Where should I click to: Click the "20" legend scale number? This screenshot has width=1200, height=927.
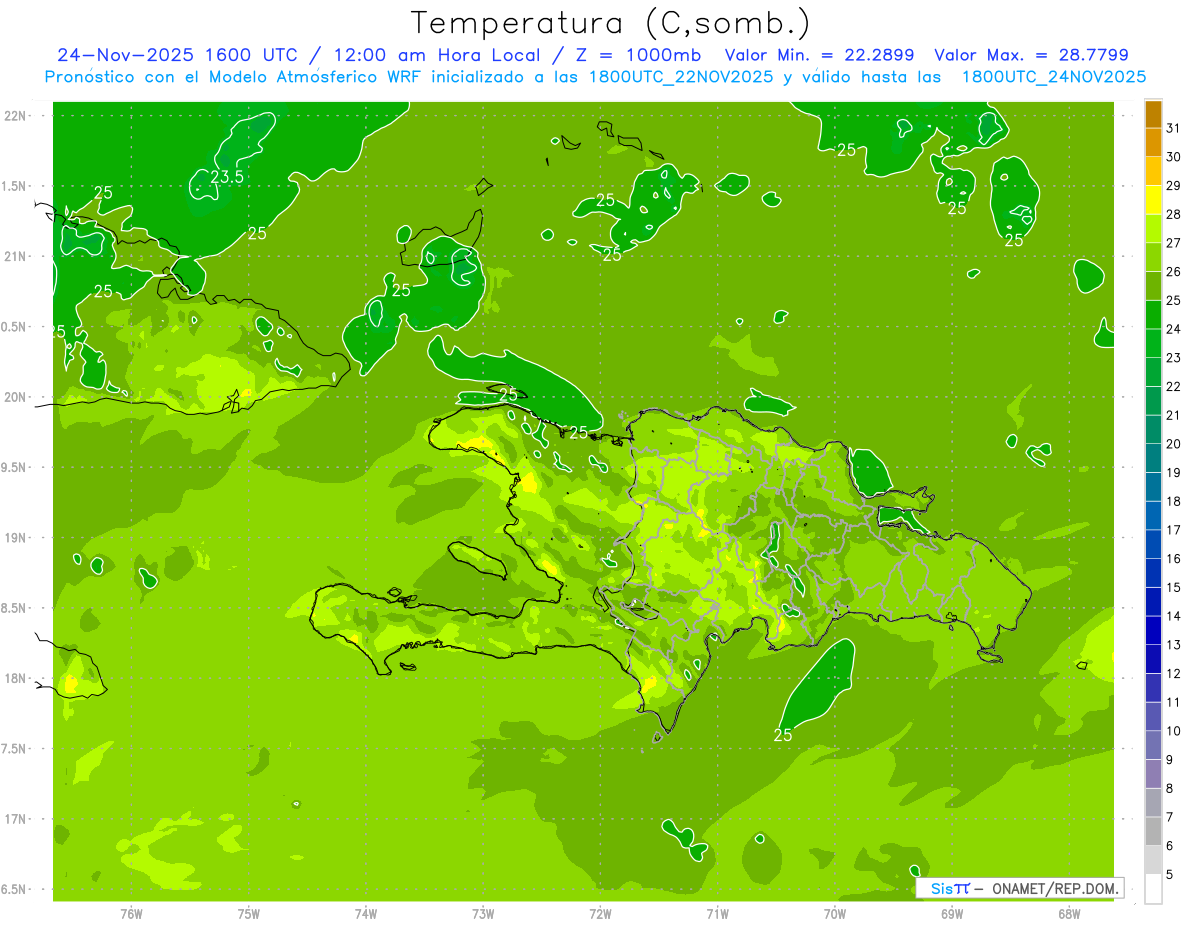[1175, 444]
